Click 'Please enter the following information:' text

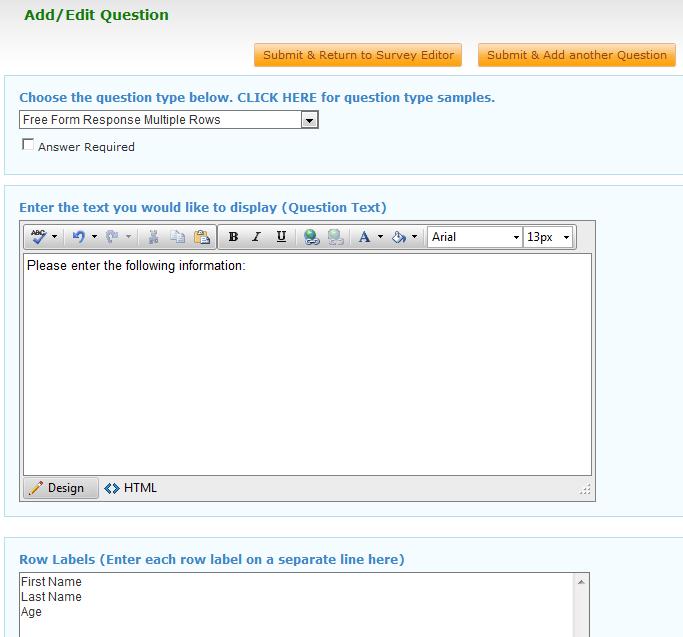coord(136,265)
